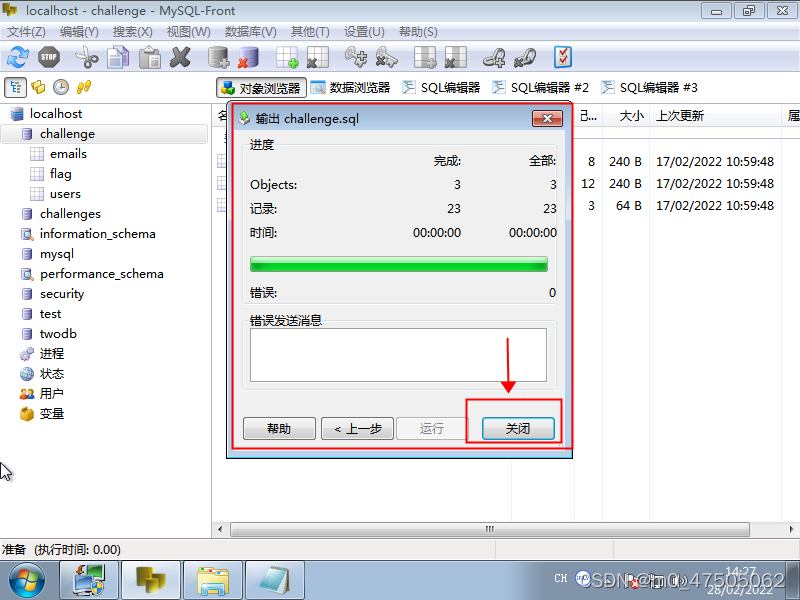The width and height of the screenshot is (800, 600).
Task: Click the footprints sidebar icon
Action: [84, 87]
